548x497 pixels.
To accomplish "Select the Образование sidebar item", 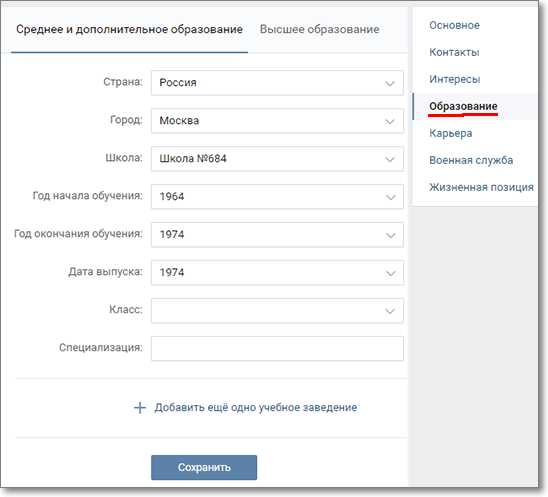I will click(x=463, y=106).
